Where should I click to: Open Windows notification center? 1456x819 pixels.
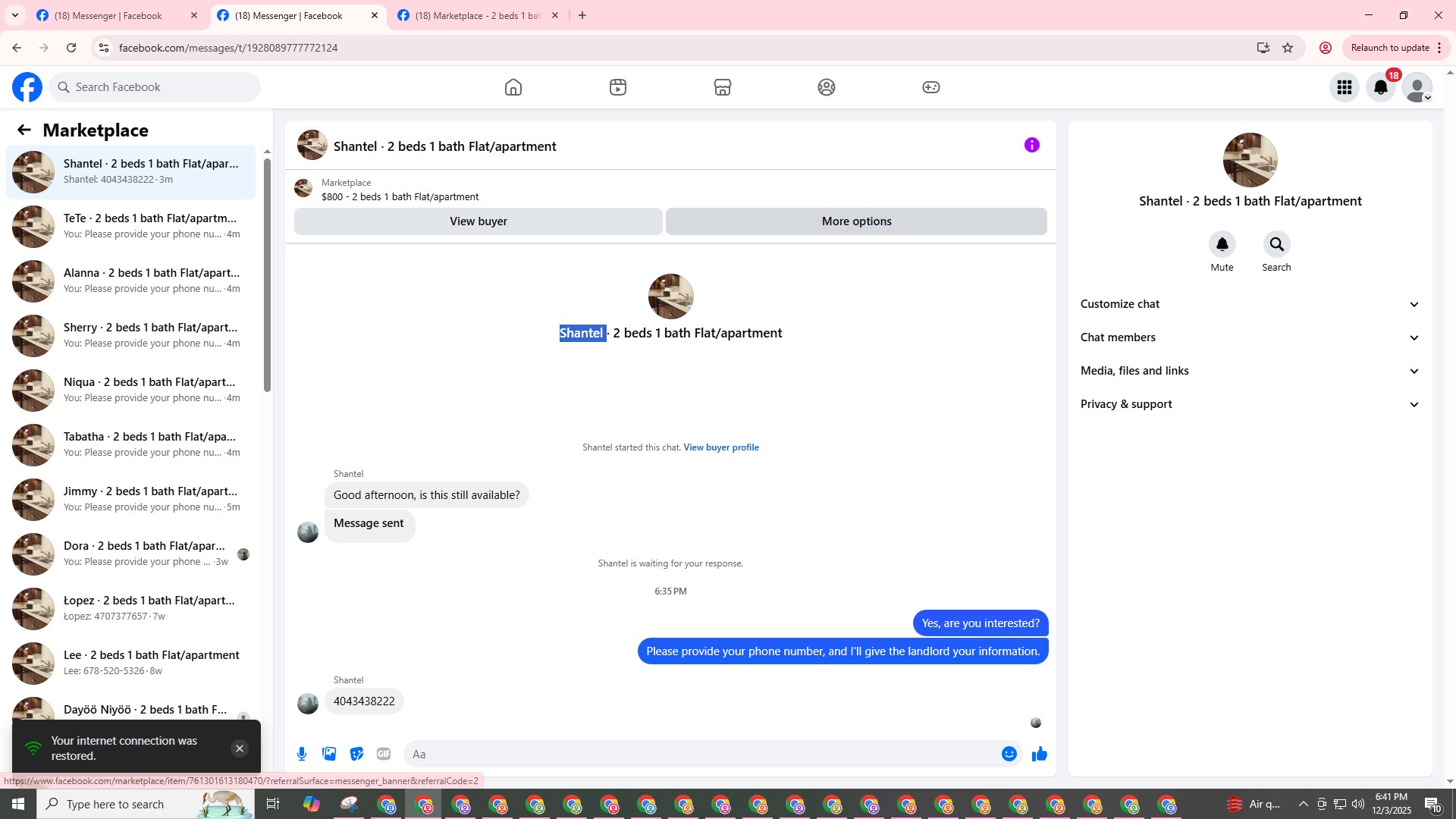pyautogui.click(x=1432, y=804)
